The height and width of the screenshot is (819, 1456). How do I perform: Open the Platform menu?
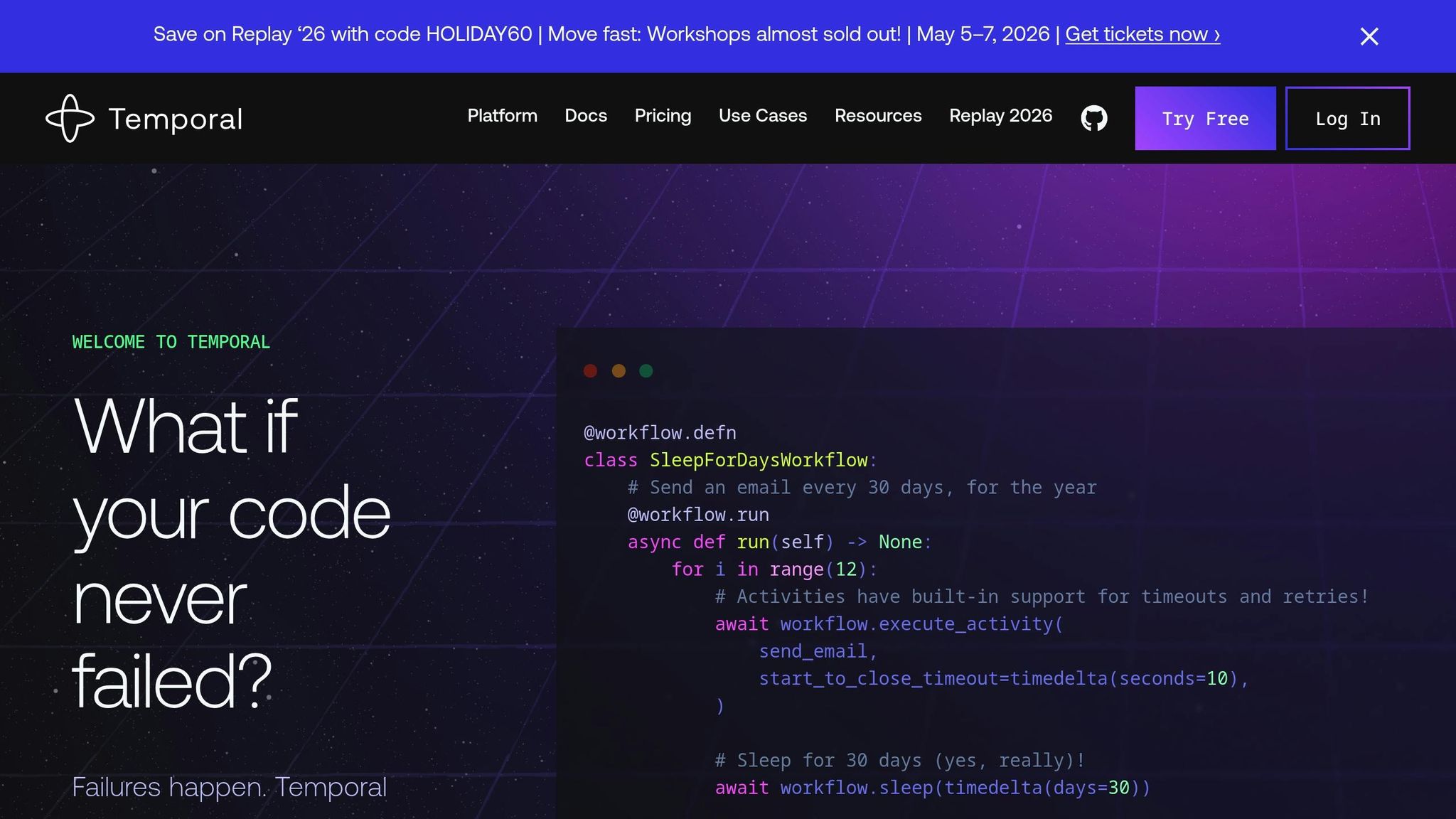(x=502, y=116)
